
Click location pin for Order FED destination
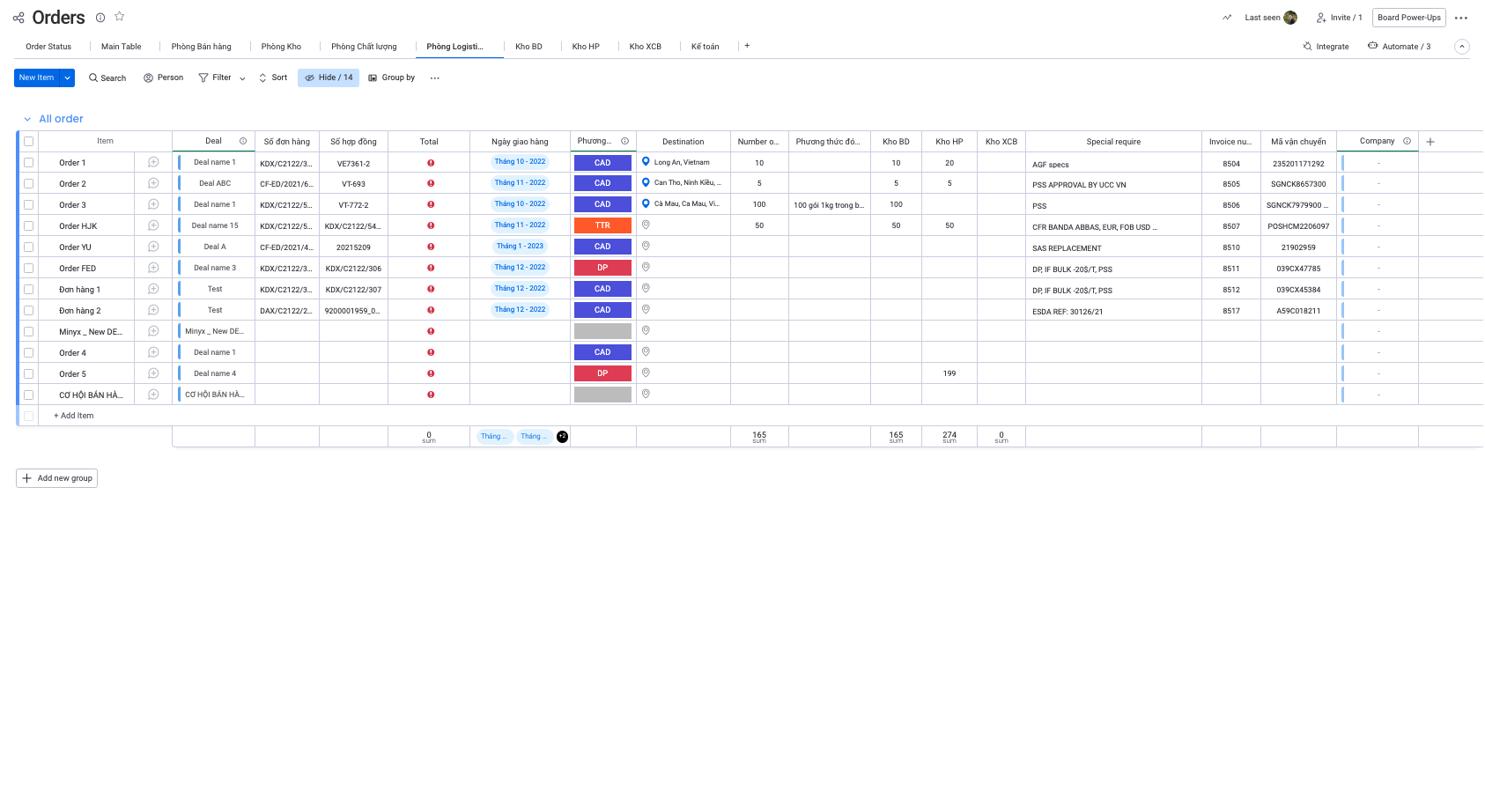[x=646, y=268]
